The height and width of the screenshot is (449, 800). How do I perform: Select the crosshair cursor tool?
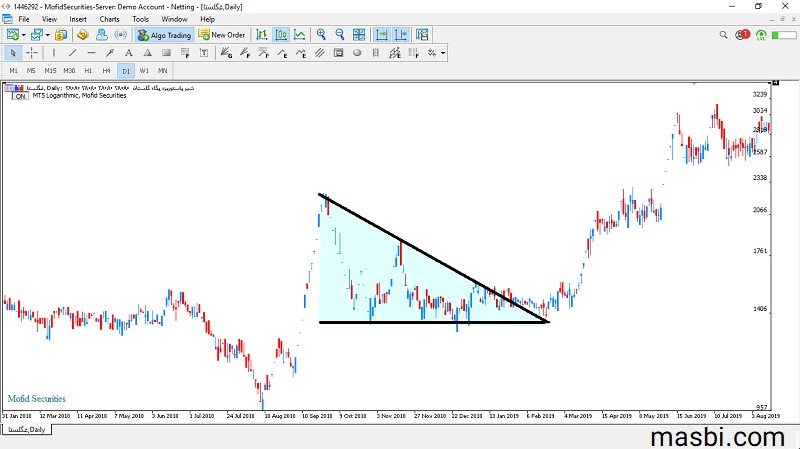[32, 53]
